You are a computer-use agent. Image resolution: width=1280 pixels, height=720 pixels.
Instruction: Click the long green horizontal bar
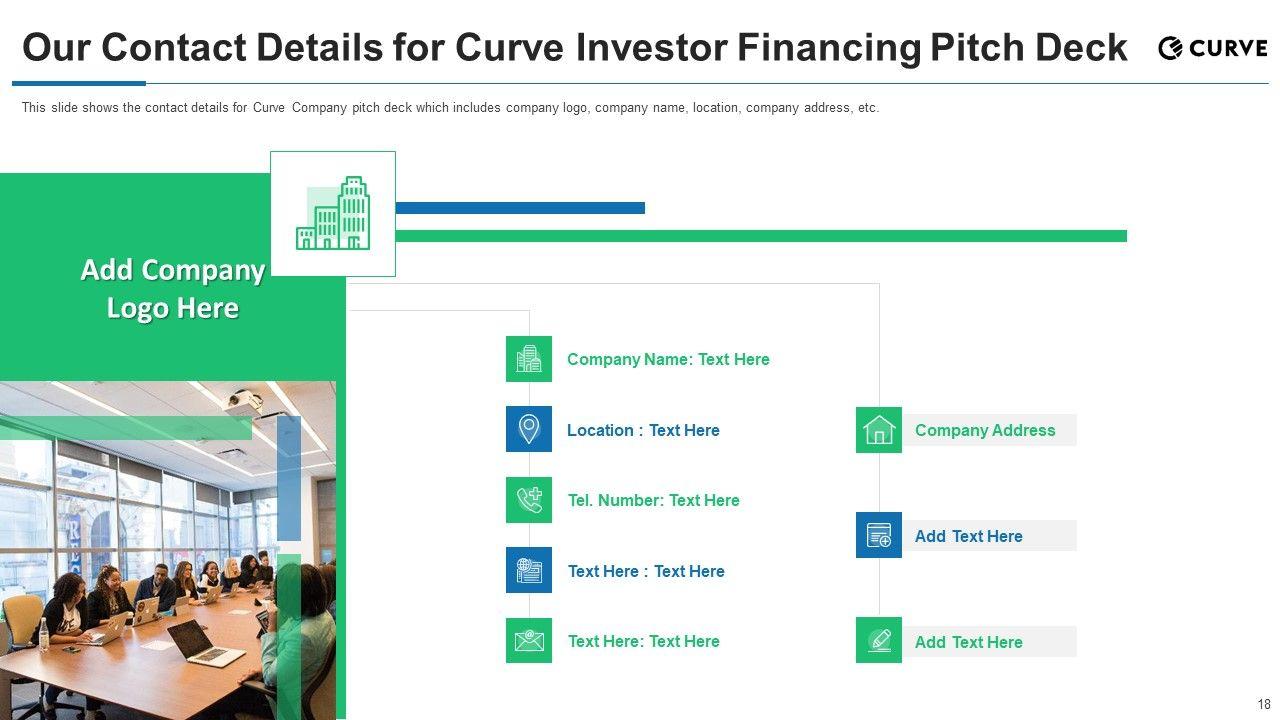click(760, 236)
